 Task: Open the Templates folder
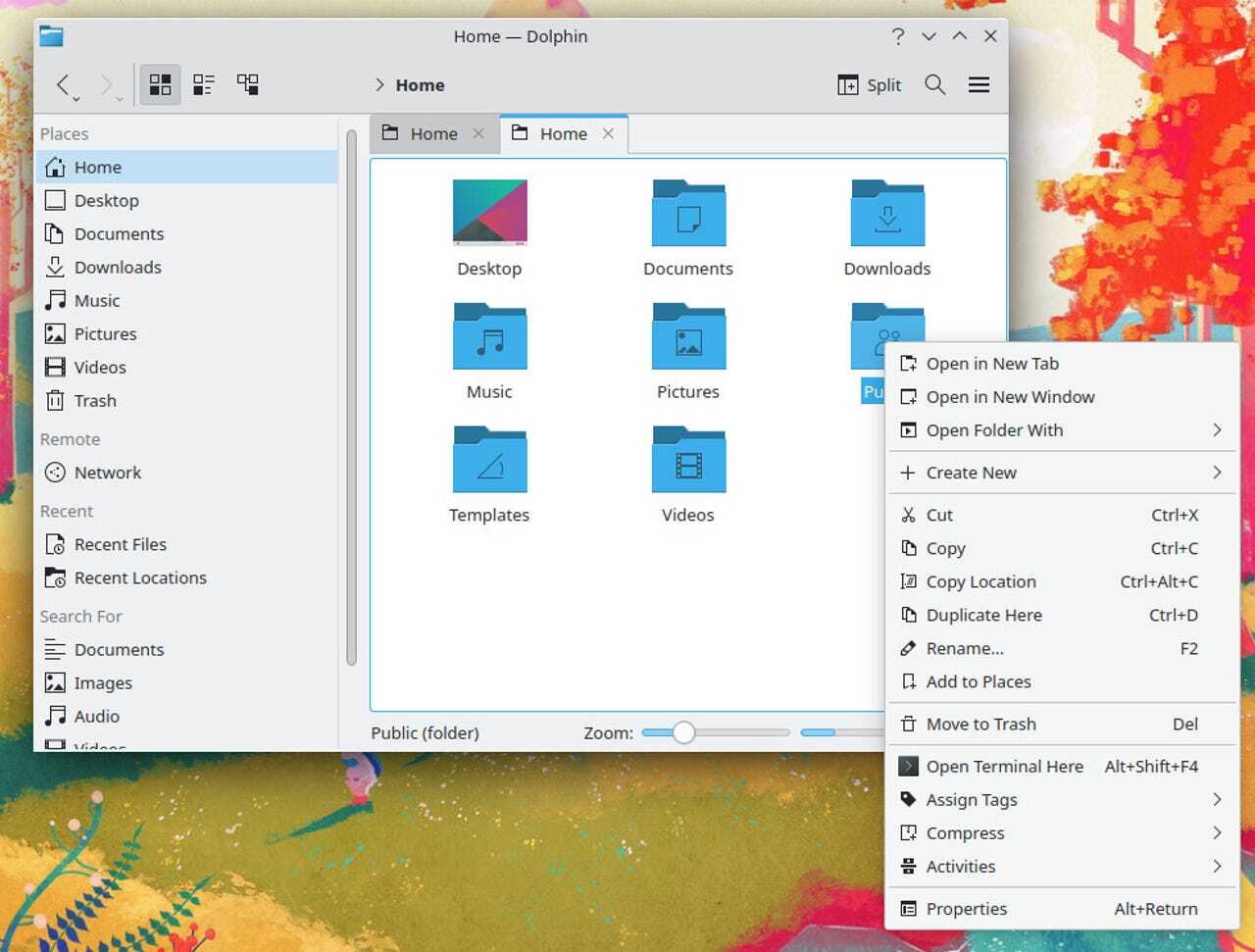(489, 461)
